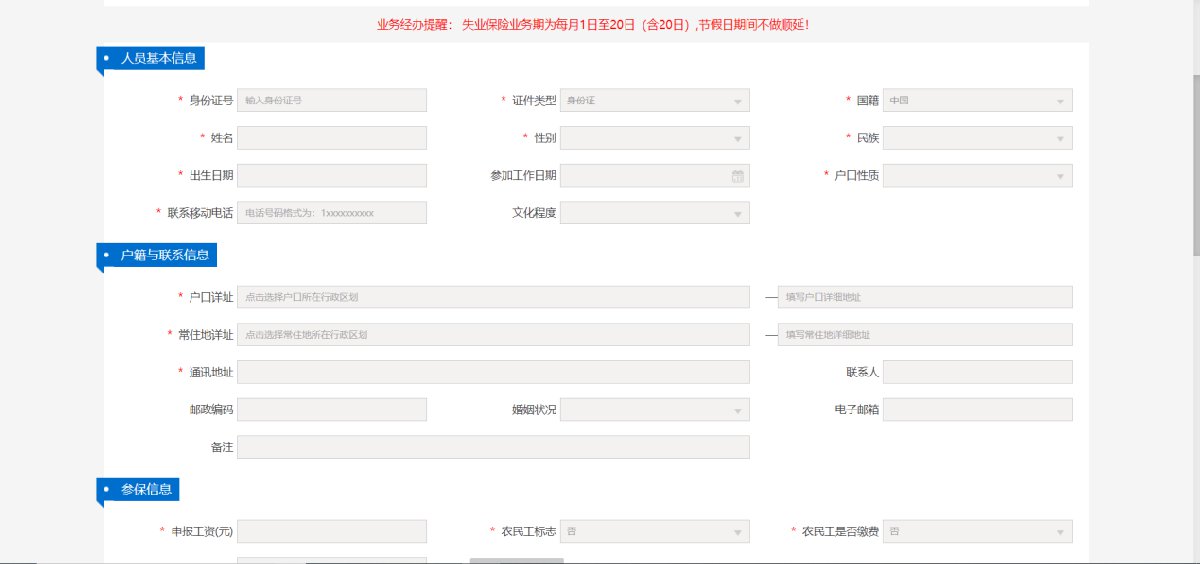Open the 户口性质 dropdown
The height and width of the screenshot is (564, 1200).
(977, 176)
